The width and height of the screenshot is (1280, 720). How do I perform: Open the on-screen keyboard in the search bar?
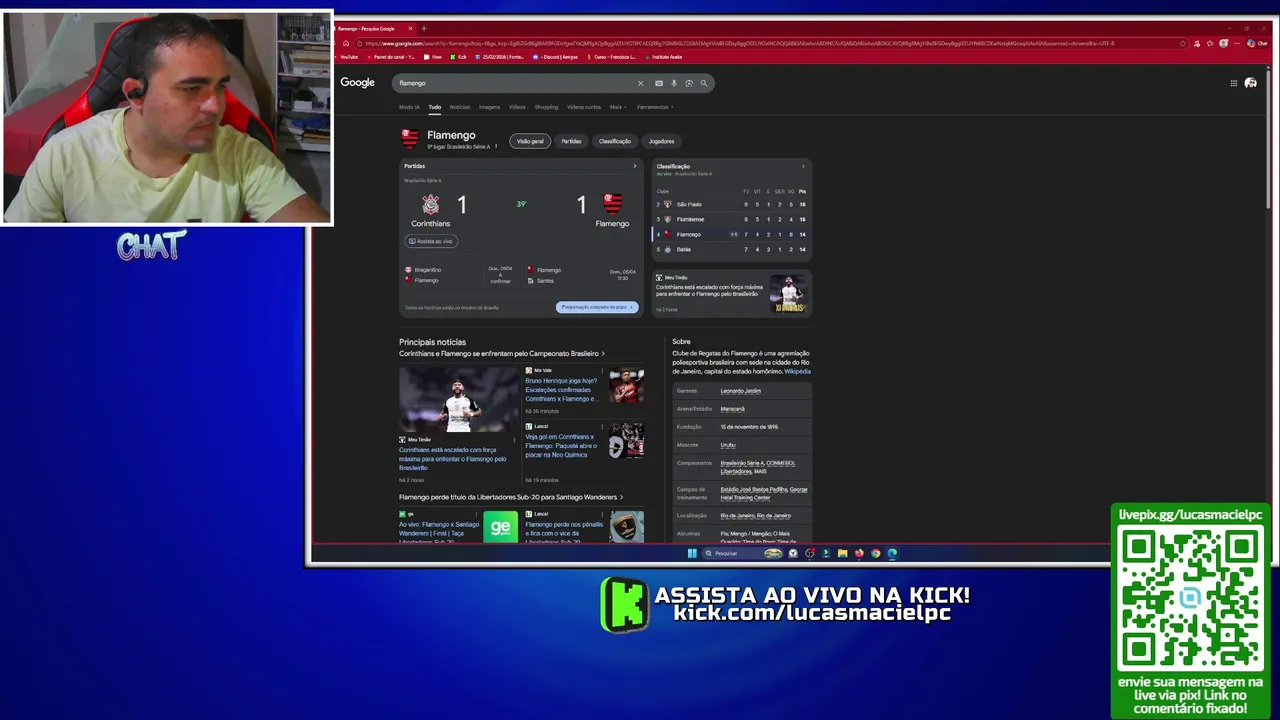tap(659, 83)
